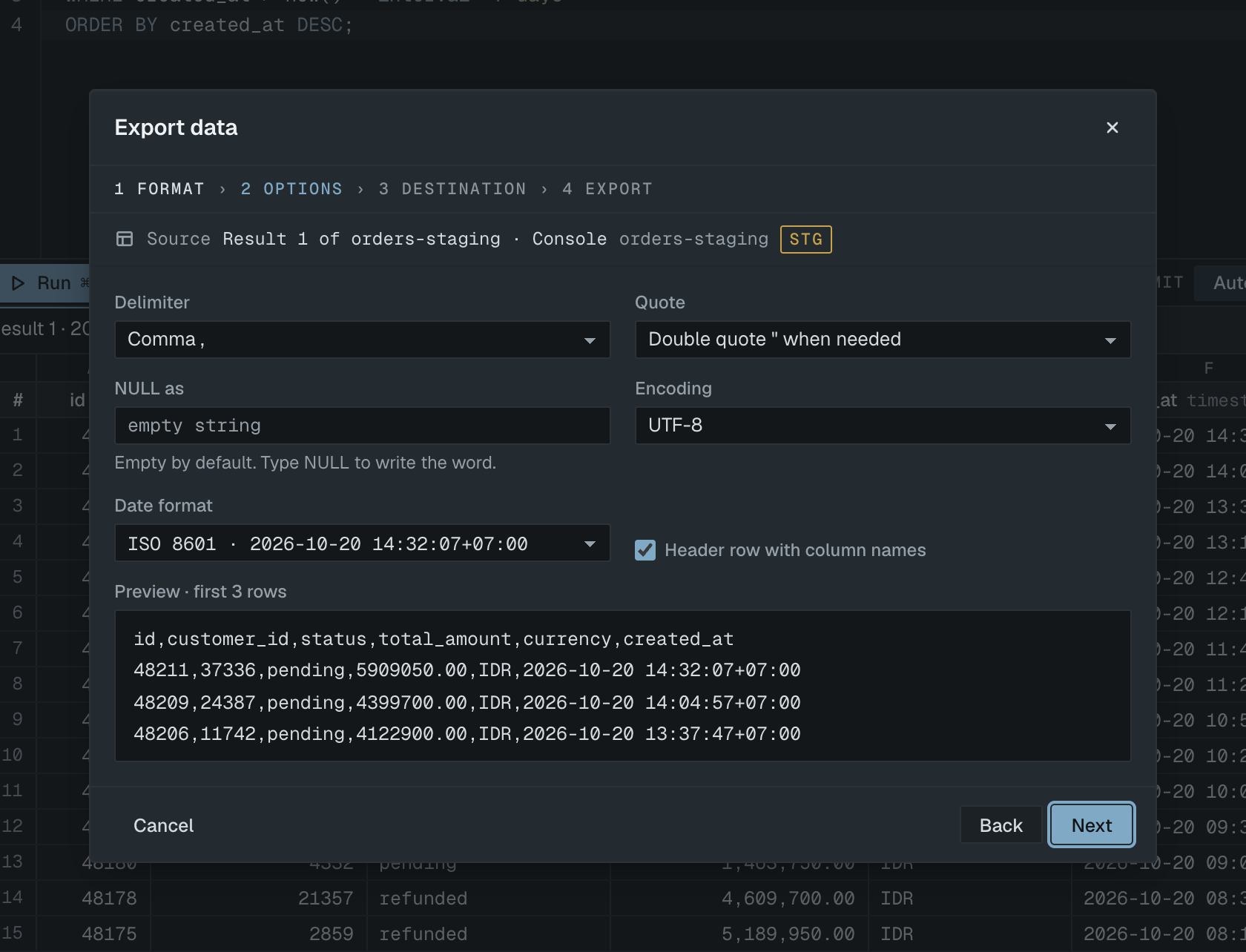Click amount 5,189,950.00 in results table
Screen dimensions: 1246x952
[x=788, y=934]
